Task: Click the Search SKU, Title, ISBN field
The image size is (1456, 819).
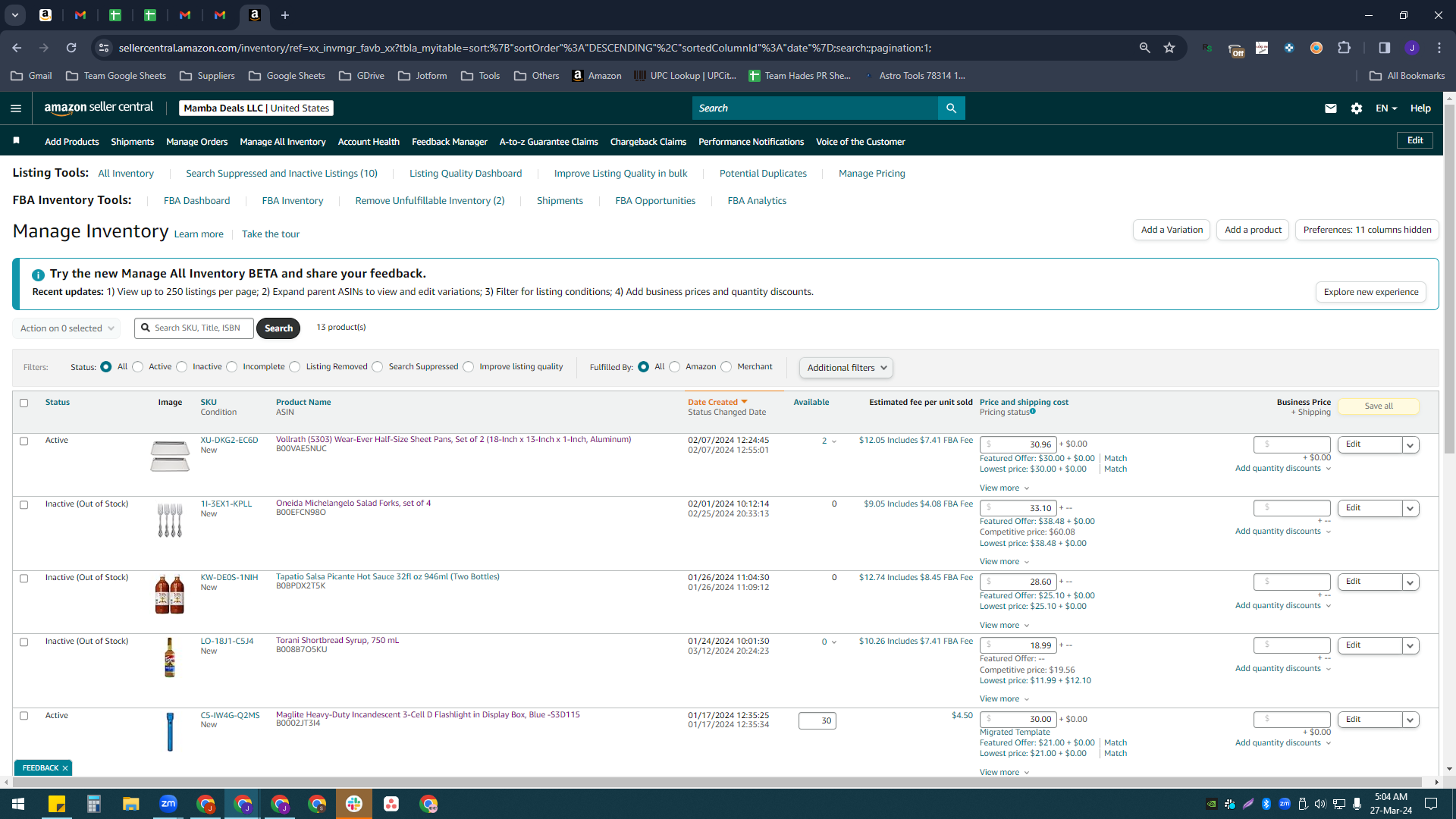Action: [x=194, y=328]
